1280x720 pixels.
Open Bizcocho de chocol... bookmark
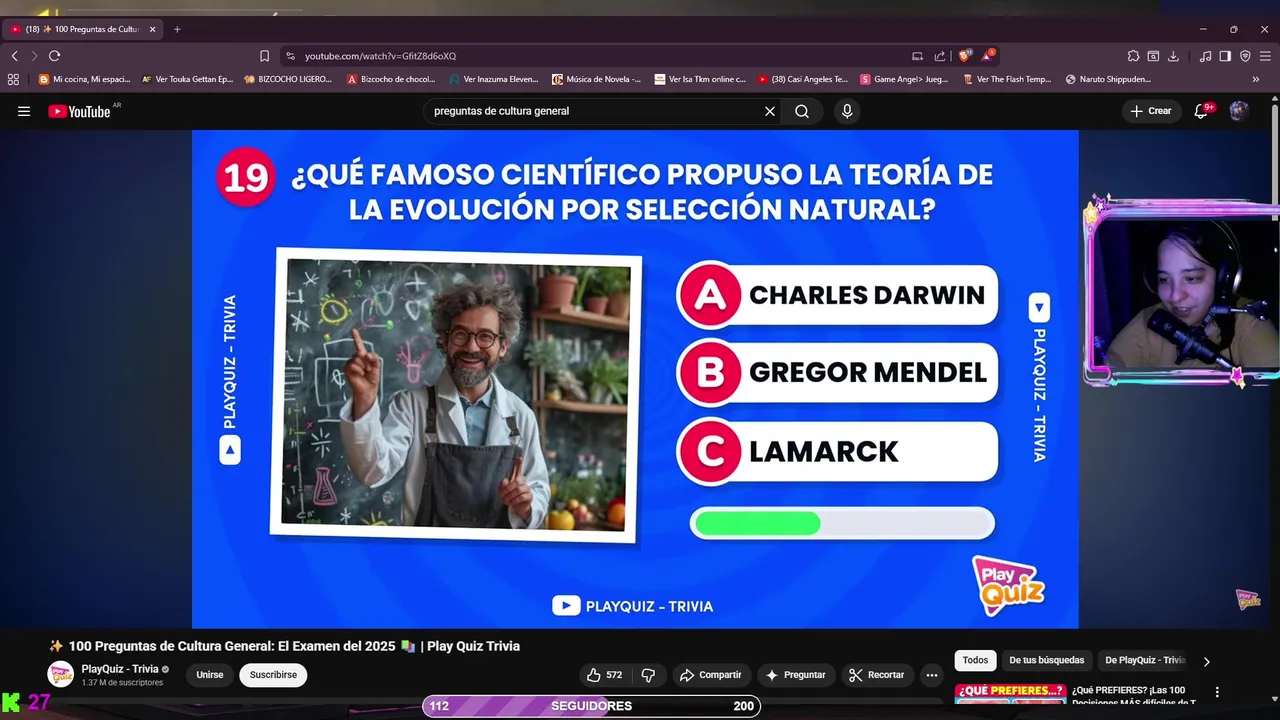pos(391,79)
